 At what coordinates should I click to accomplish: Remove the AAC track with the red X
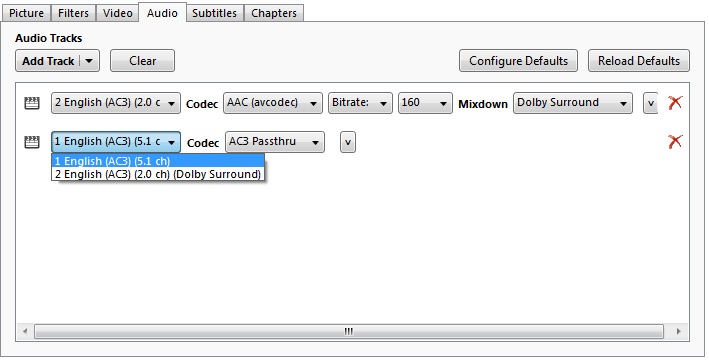tap(675, 103)
